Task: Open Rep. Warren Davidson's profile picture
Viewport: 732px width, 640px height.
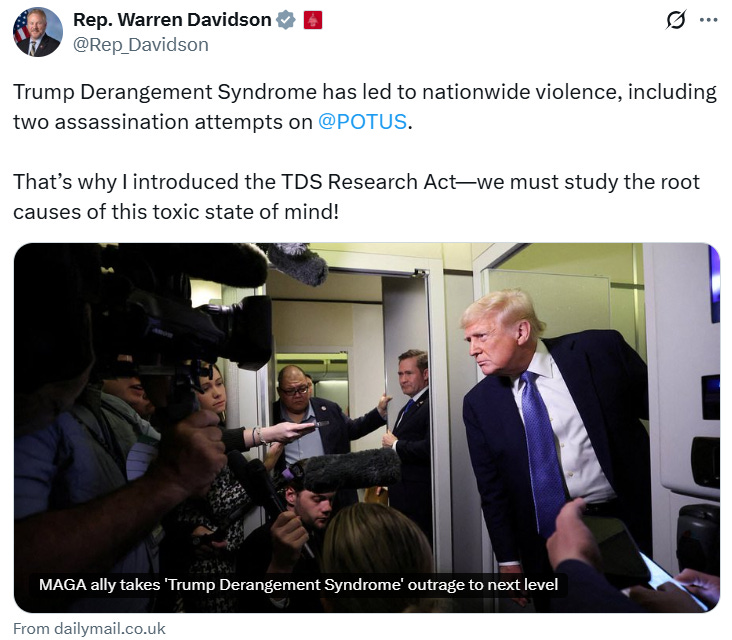Action: [38, 32]
